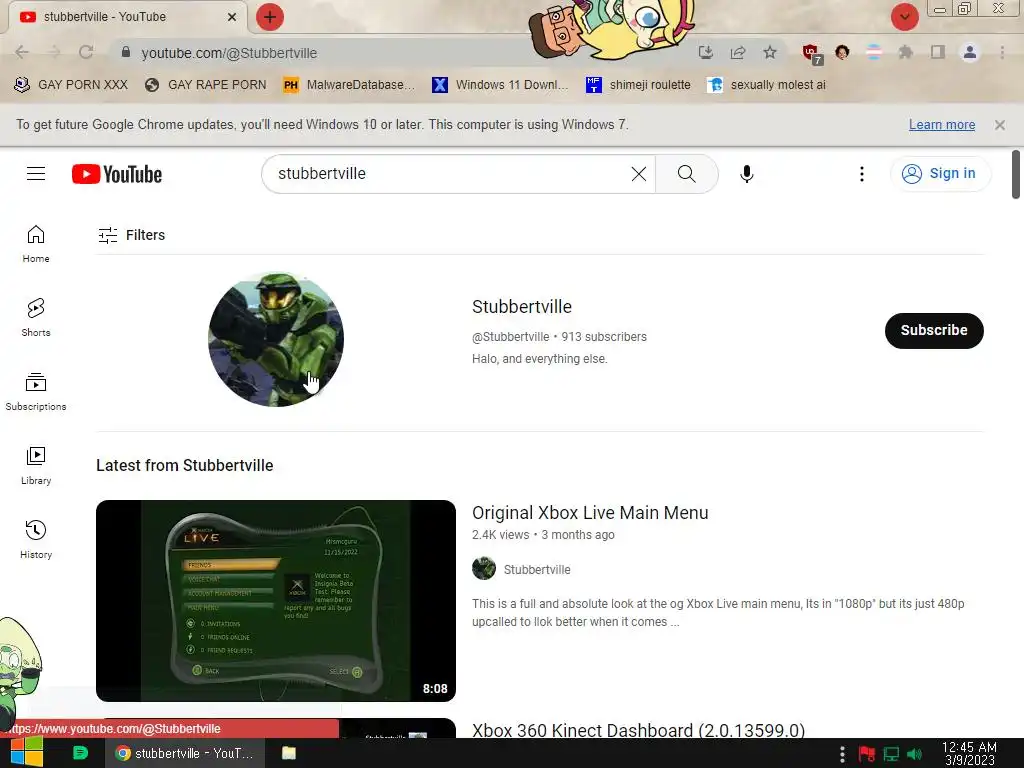Bookmark this tab with the star
This screenshot has width=1024, height=768.
click(770, 52)
